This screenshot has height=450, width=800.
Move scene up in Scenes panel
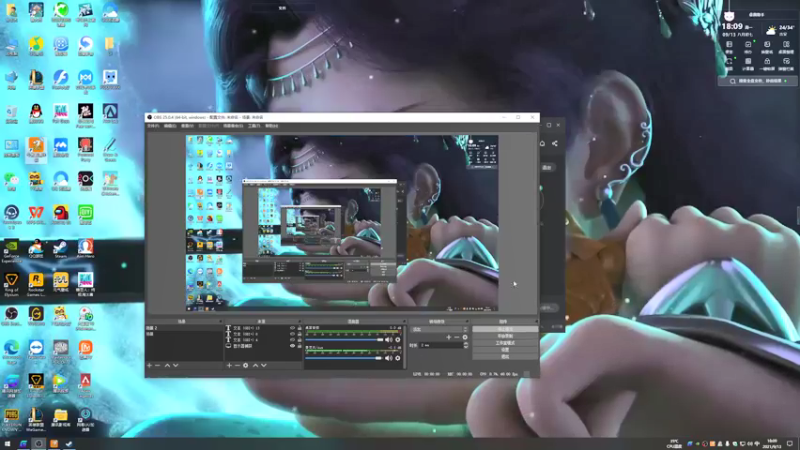tap(167, 365)
